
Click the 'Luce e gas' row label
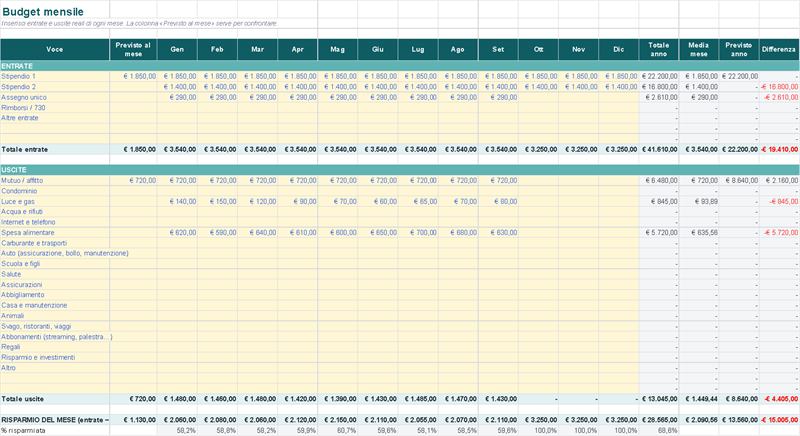pos(18,201)
